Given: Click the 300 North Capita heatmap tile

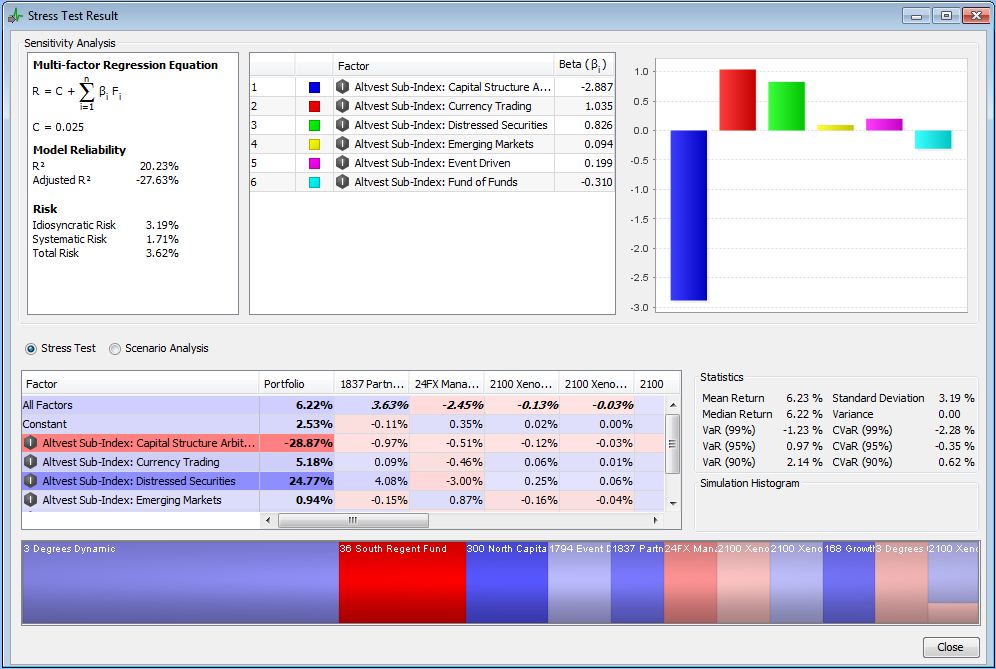Looking at the screenshot, I should coord(506,583).
